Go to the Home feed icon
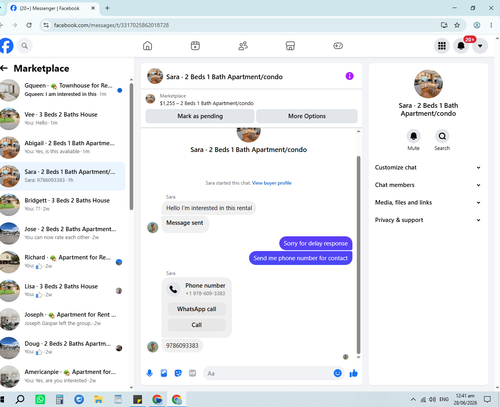Screen dimensions: 500x407 [x=147, y=46]
